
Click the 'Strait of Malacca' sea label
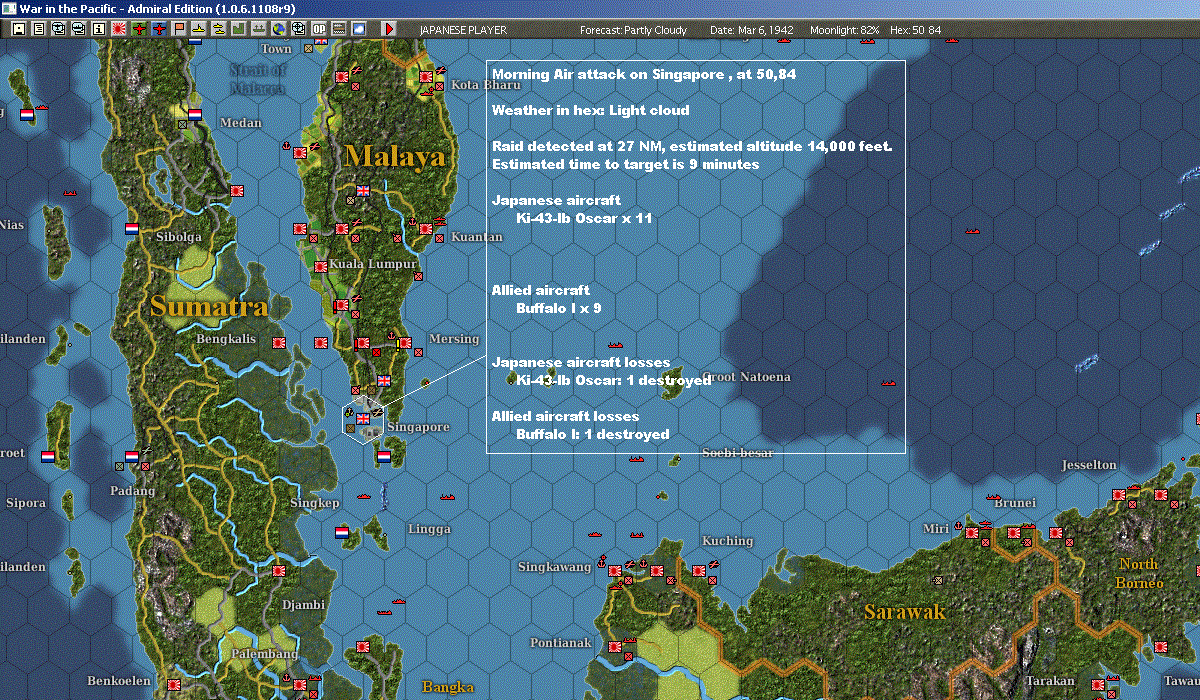tap(258, 79)
